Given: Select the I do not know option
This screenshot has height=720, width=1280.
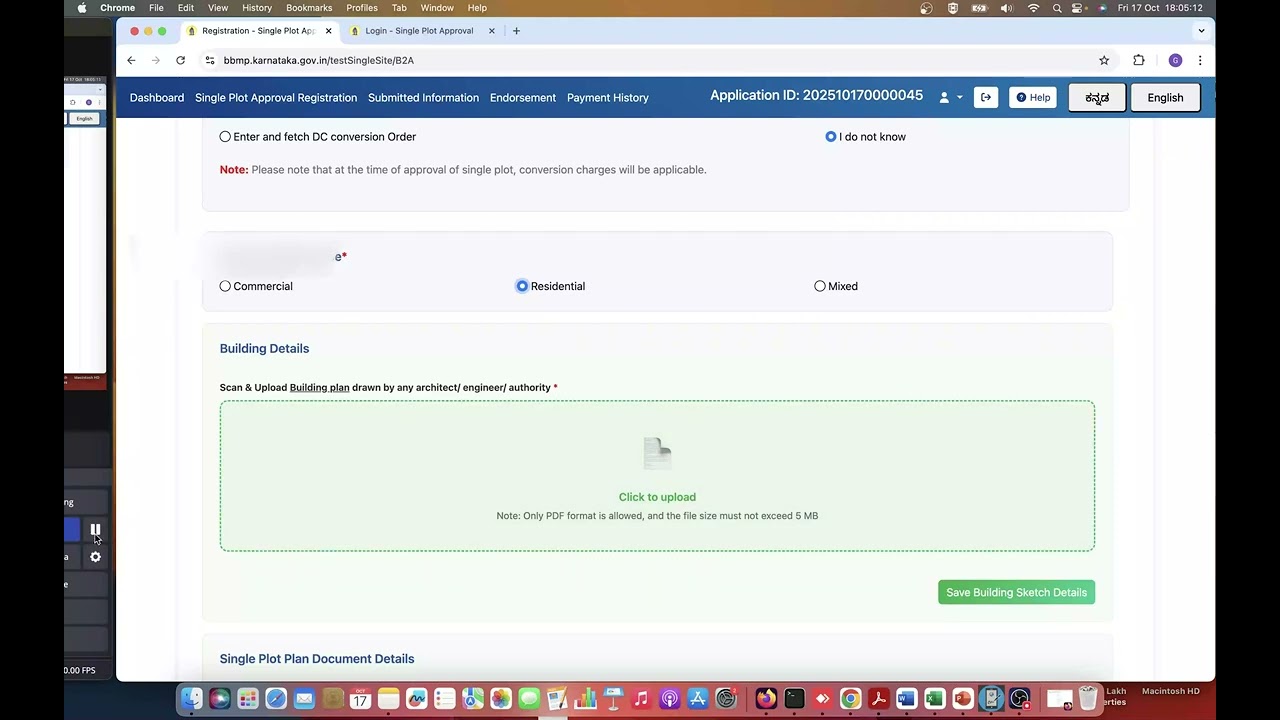Looking at the screenshot, I should [x=831, y=137].
